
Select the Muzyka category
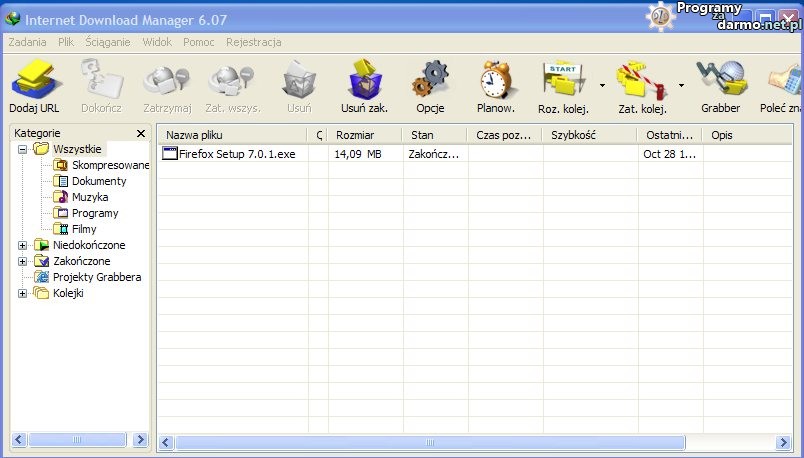click(x=89, y=197)
